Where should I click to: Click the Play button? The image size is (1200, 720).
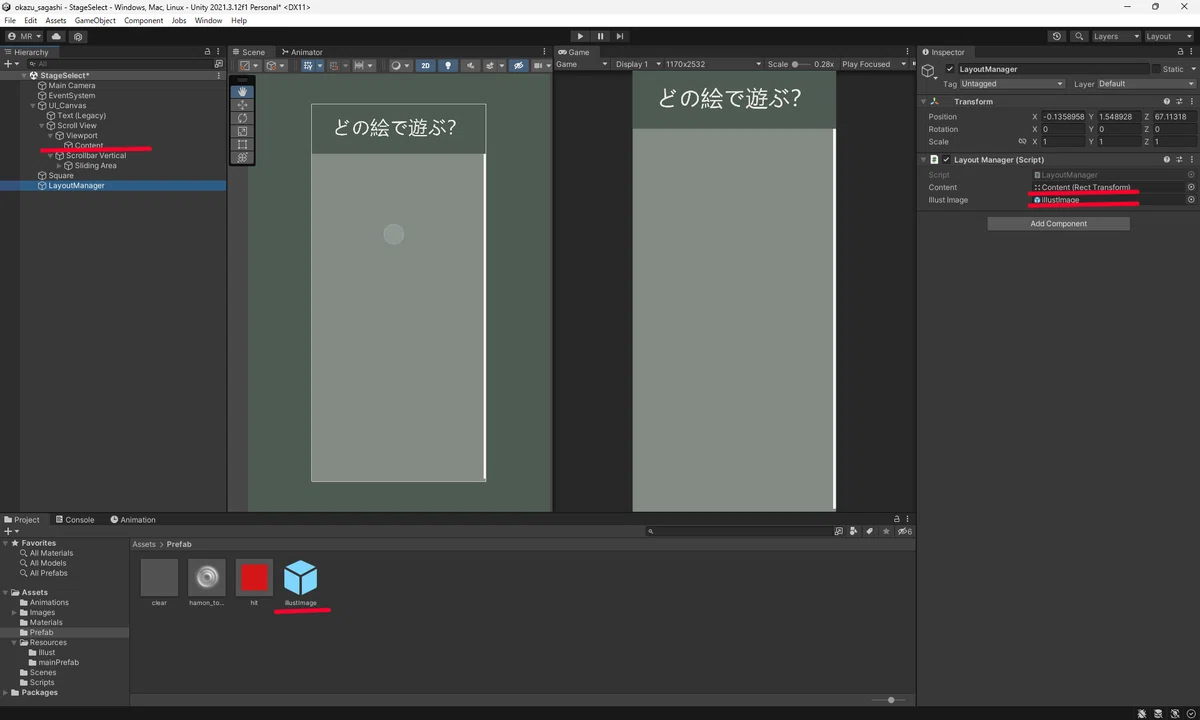point(580,36)
